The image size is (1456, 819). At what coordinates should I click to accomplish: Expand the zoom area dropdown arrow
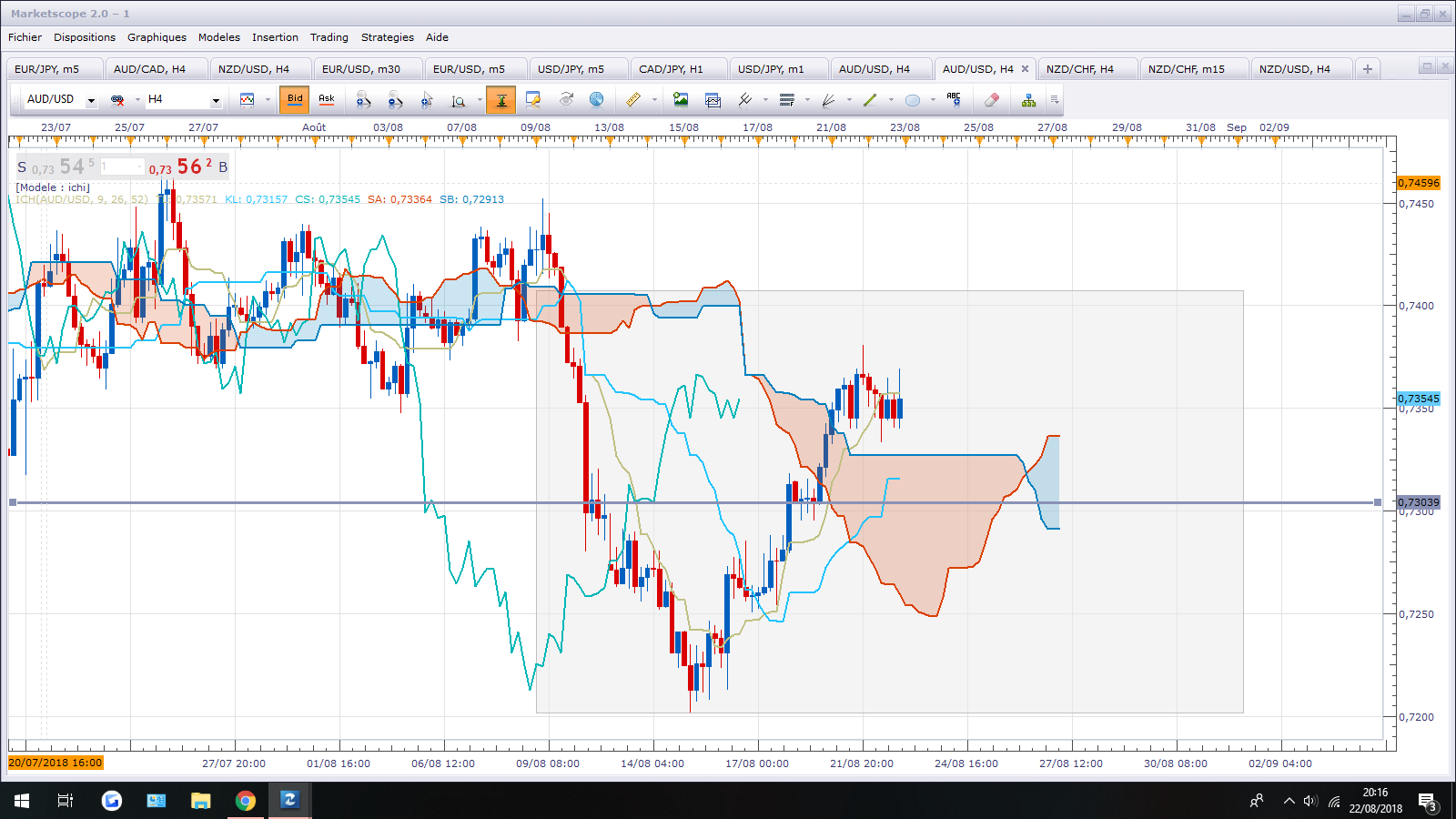tap(480, 100)
